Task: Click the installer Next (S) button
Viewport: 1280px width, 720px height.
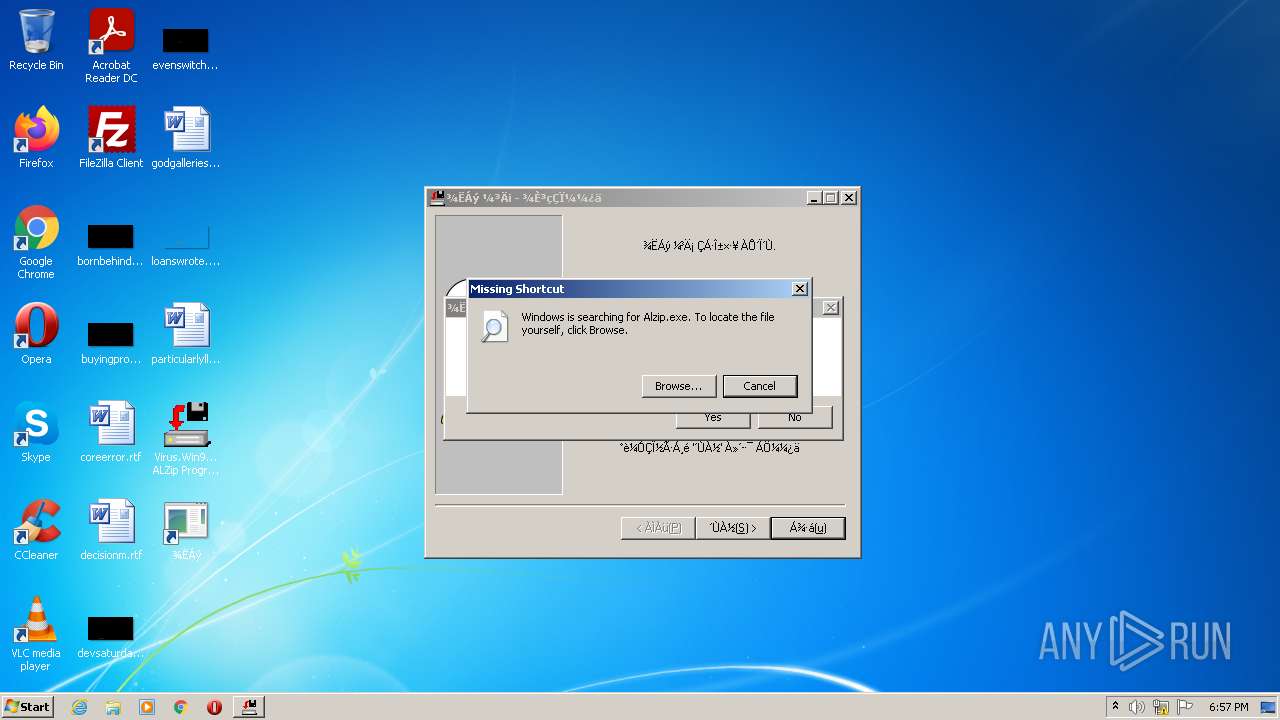Action: click(733, 528)
